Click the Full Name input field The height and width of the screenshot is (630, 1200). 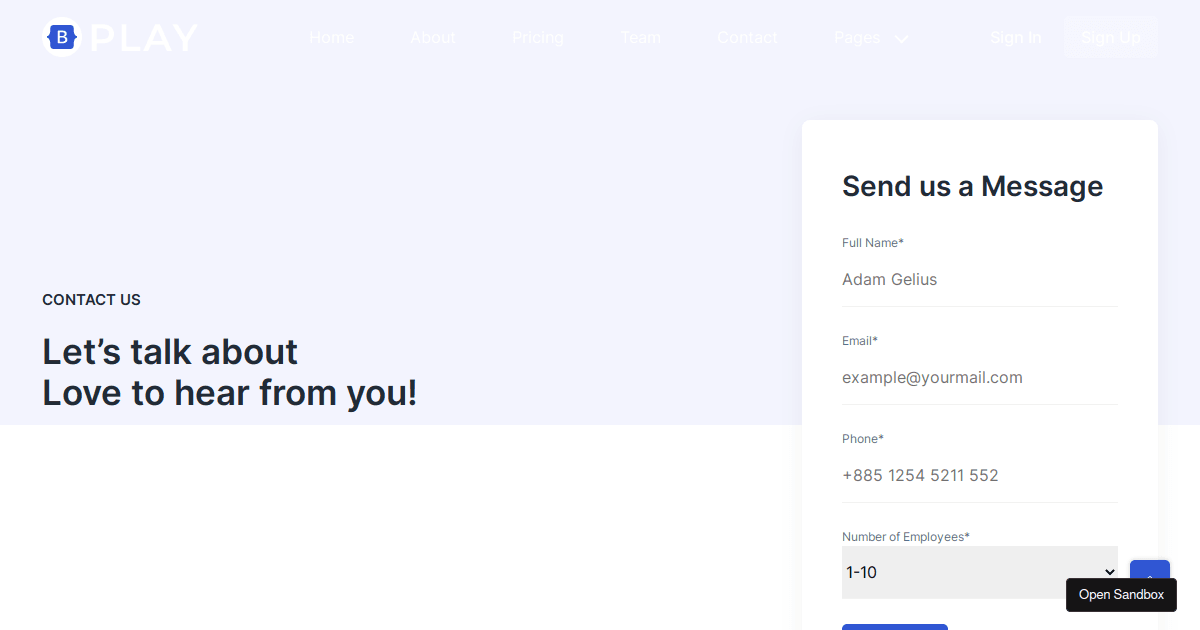click(979, 280)
